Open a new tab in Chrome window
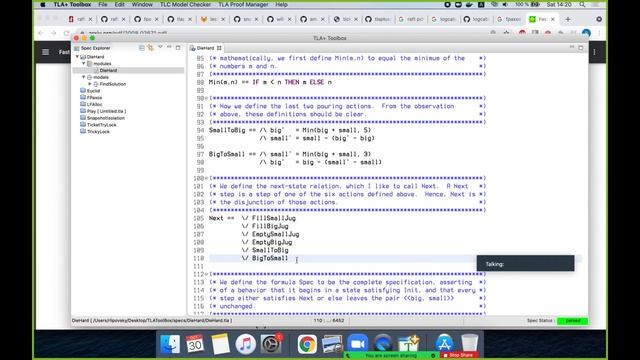The image size is (640, 360). click(568, 19)
